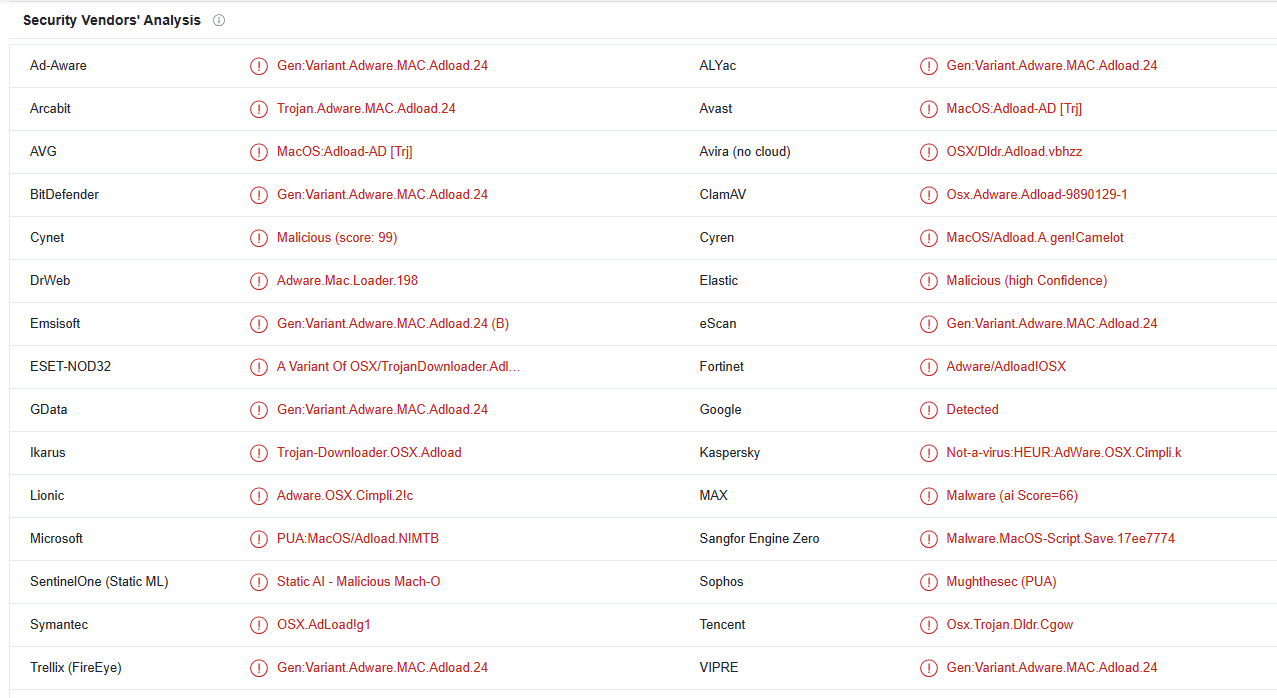Click the Cynet Malicious (score: 99) result
Image resolution: width=1277 pixels, height=698 pixels.
[x=337, y=238]
